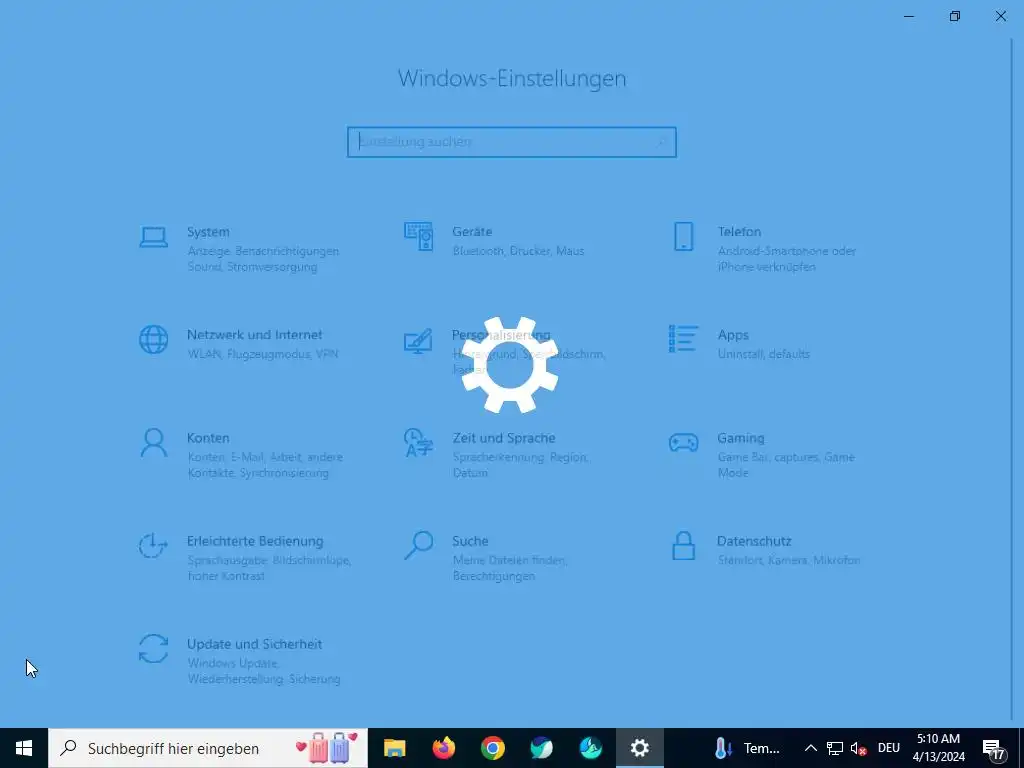Image resolution: width=1024 pixels, height=768 pixels.
Task: Open Update und Sicherheit title
Action: (x=255, y=645)
